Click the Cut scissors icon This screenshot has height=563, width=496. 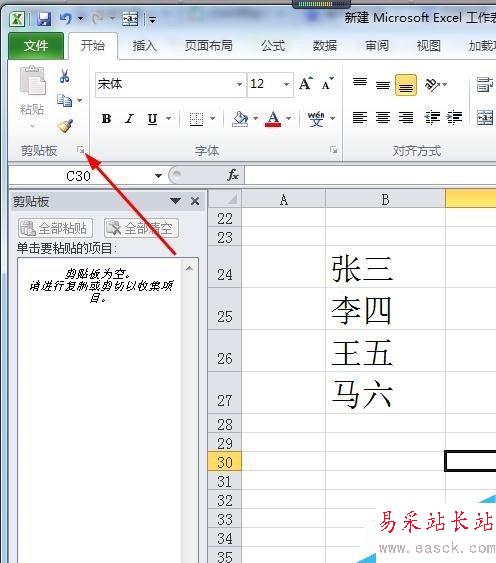click(65, 76)
